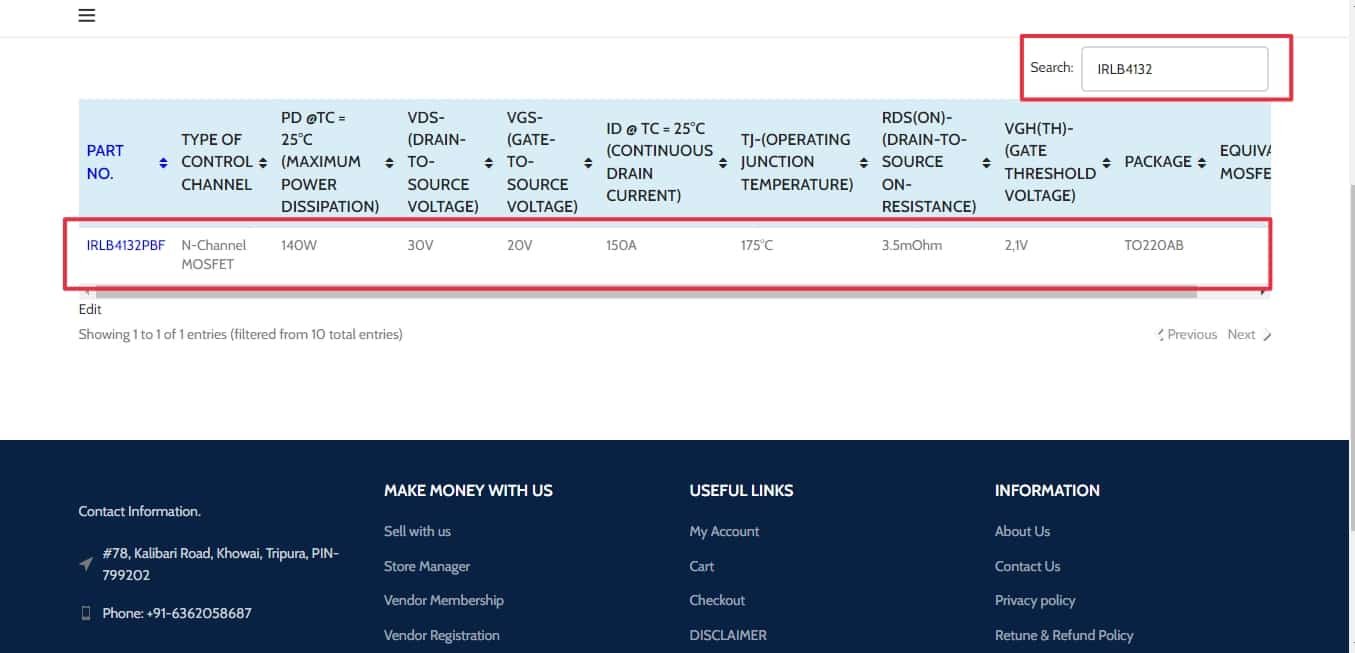This screenshot has height=653, width=1355.
Task: Open the sort control for VGH threshold voltage
Action: 1106,162
